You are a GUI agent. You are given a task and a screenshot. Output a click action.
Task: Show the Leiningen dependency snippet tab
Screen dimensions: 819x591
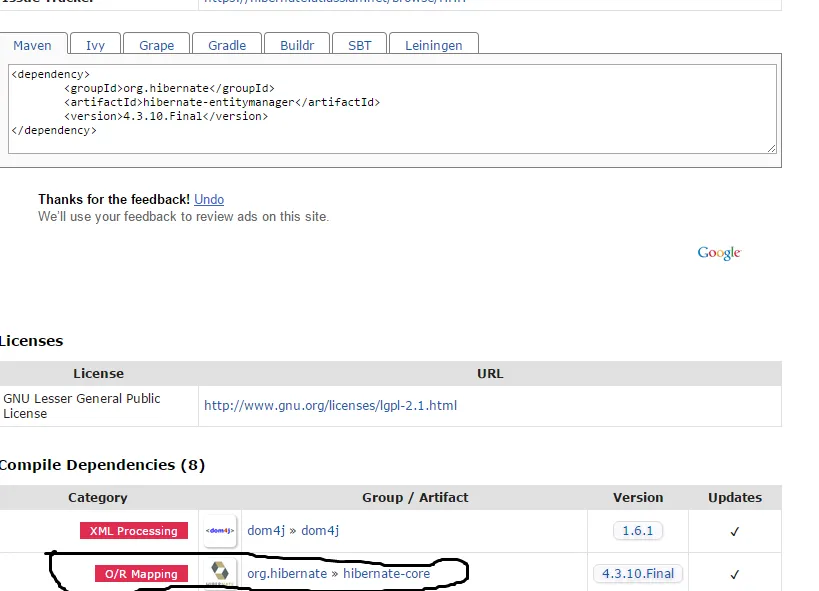pyautogui.click(x=434, y=45)
